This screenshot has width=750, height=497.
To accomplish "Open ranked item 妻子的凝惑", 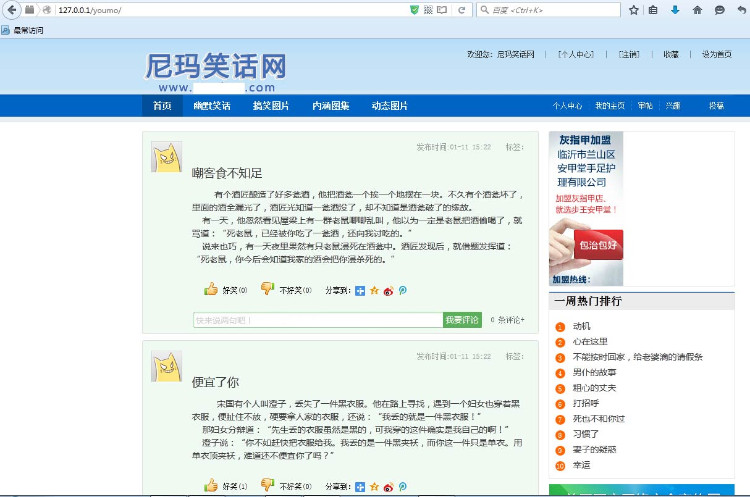I will pyautogui.click(x=595, y=450).
